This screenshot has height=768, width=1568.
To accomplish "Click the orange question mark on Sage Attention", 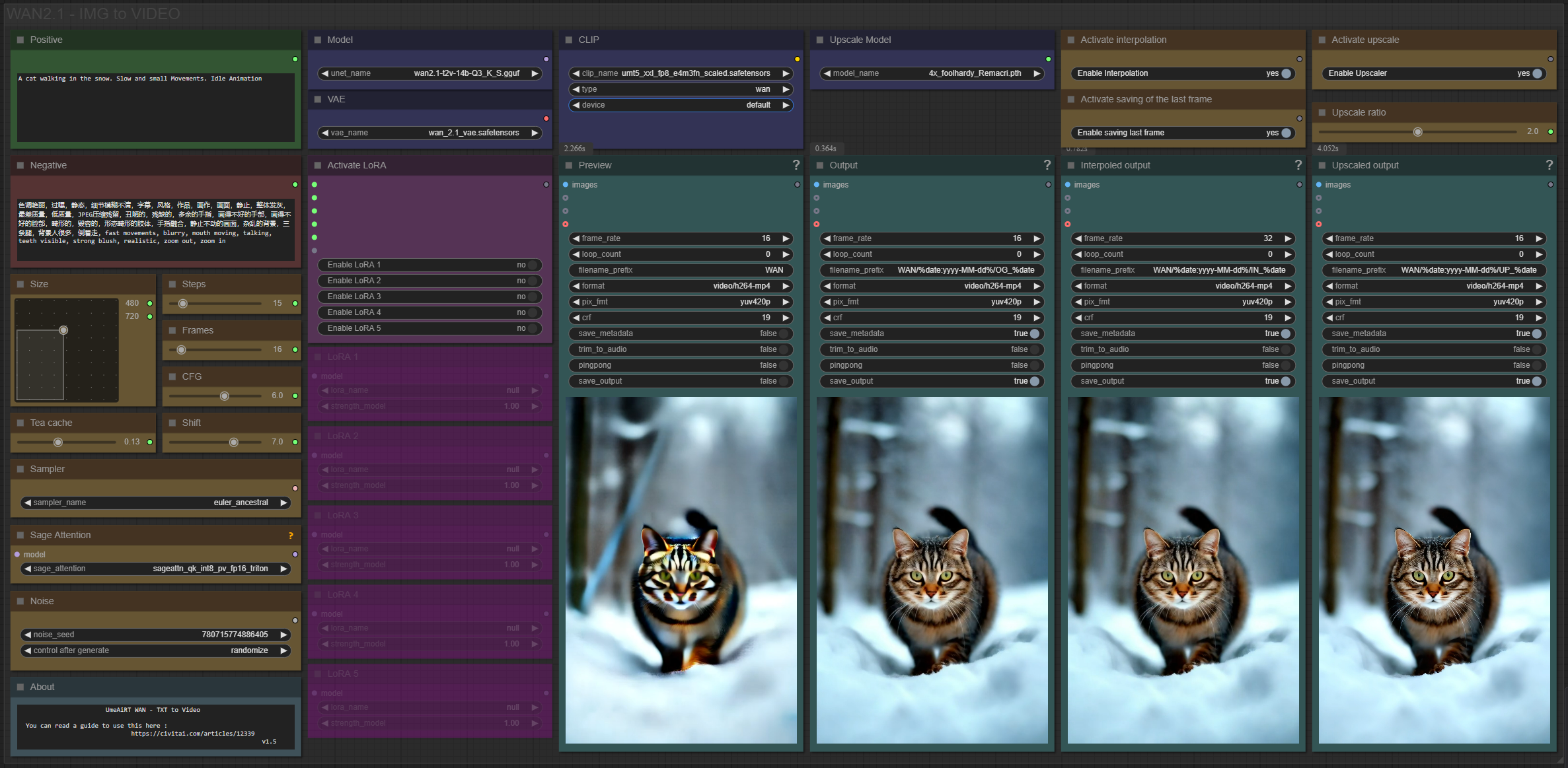I will [x=291, y=536].
